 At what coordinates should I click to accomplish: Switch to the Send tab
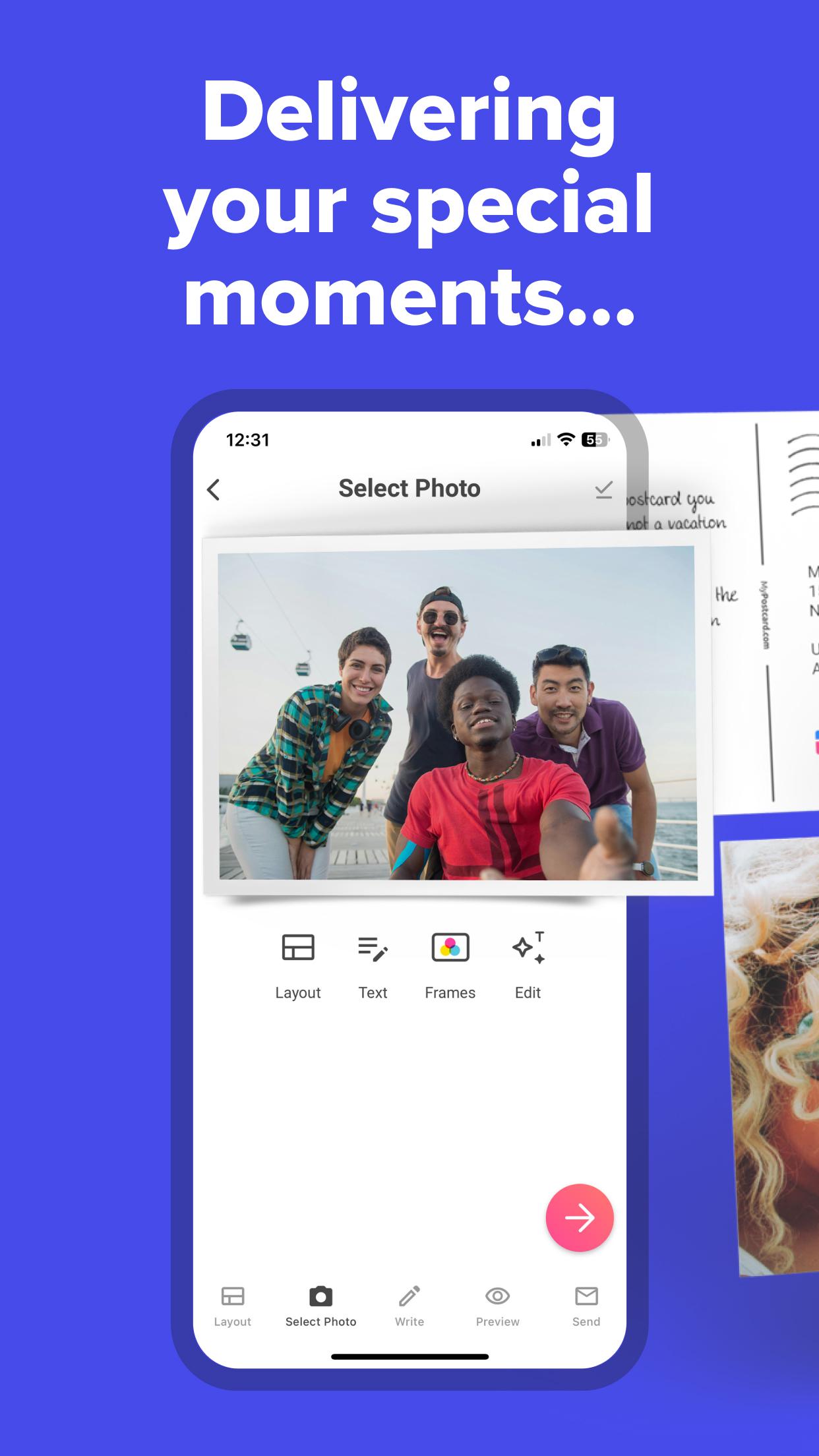(x=586, y=1306)
